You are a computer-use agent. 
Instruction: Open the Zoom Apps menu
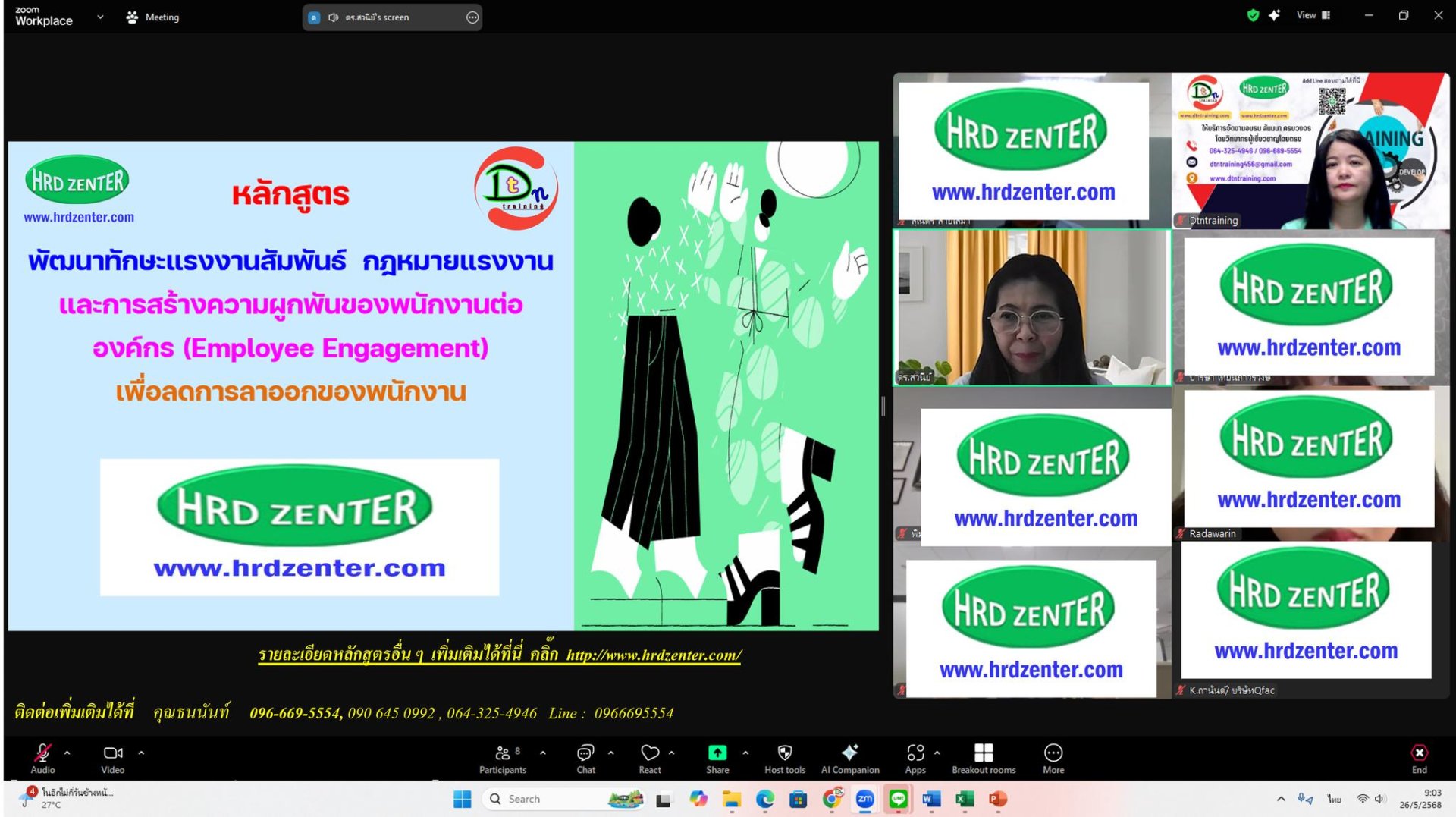915,758
